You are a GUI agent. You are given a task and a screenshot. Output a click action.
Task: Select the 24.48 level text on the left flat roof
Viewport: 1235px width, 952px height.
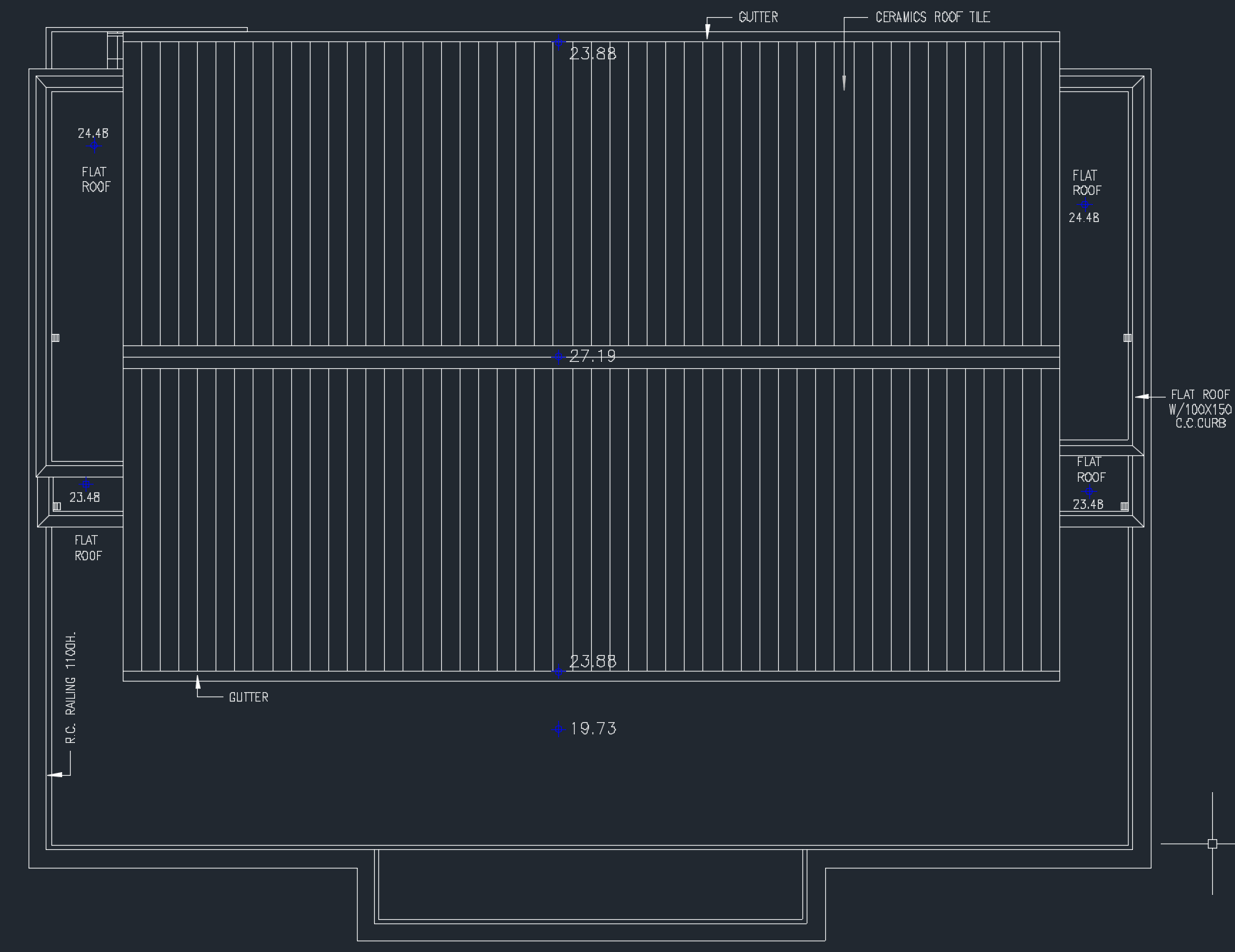click(93, 133)
